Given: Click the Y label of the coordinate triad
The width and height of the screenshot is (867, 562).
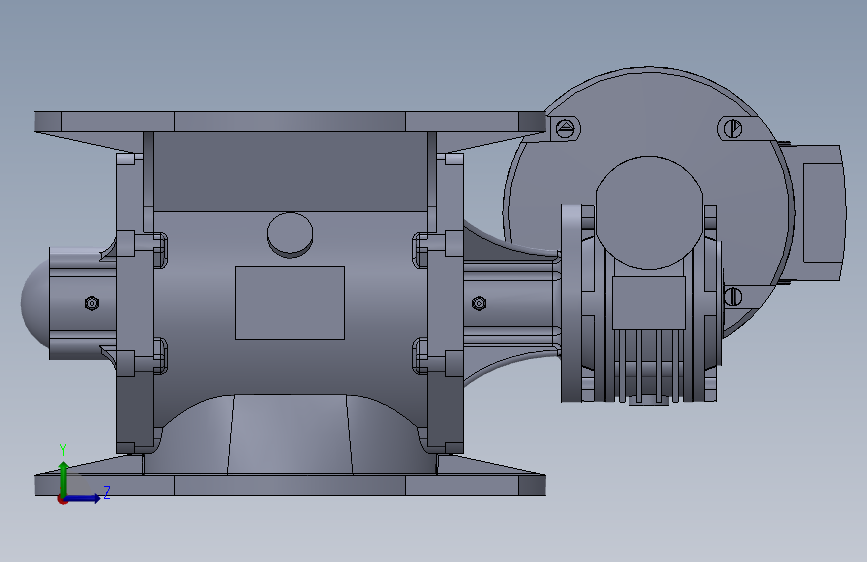Looking at the screenshot, I should tap(63, 450).
